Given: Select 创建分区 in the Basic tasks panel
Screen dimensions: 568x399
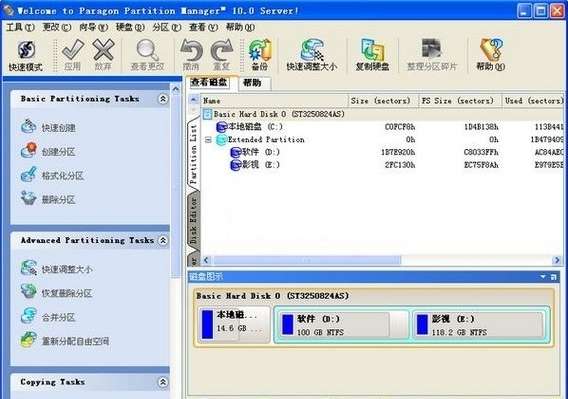Looking at the screenshot, I should pos(49,151).
